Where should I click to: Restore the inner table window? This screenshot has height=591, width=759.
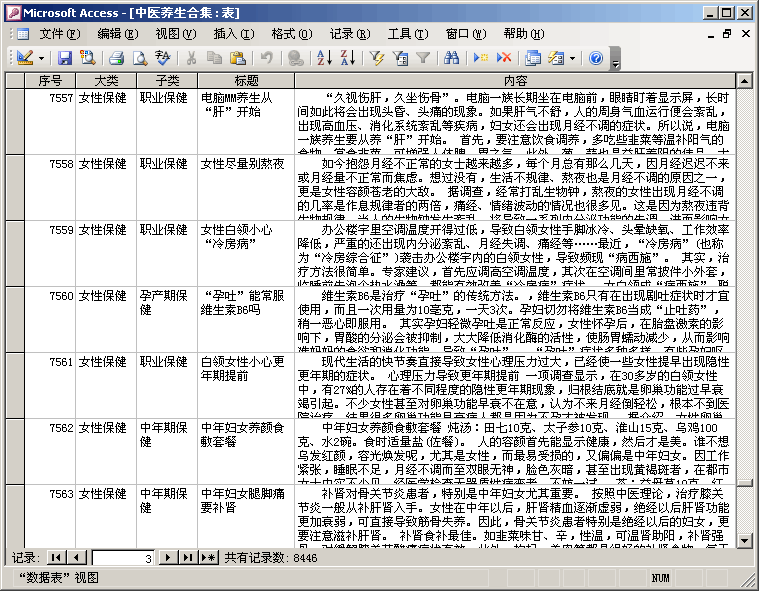(727, 33)
